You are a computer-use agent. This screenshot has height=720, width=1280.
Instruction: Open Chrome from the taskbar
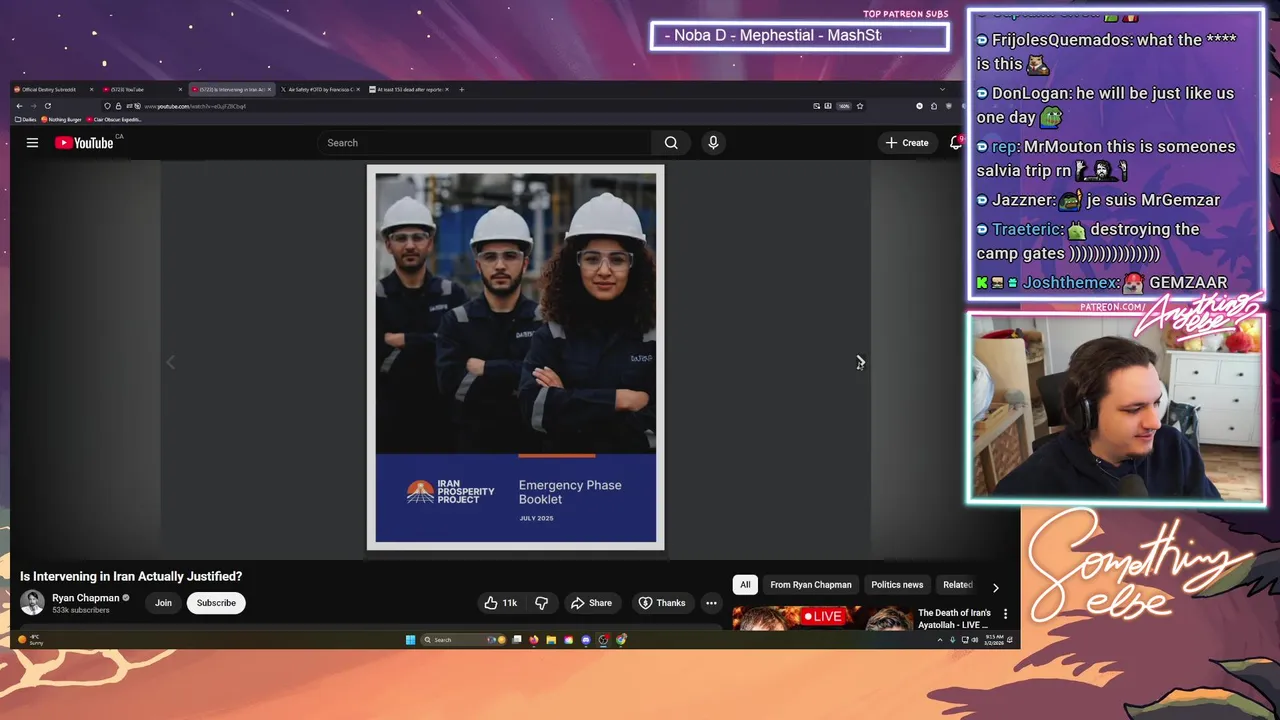[621, 640]
